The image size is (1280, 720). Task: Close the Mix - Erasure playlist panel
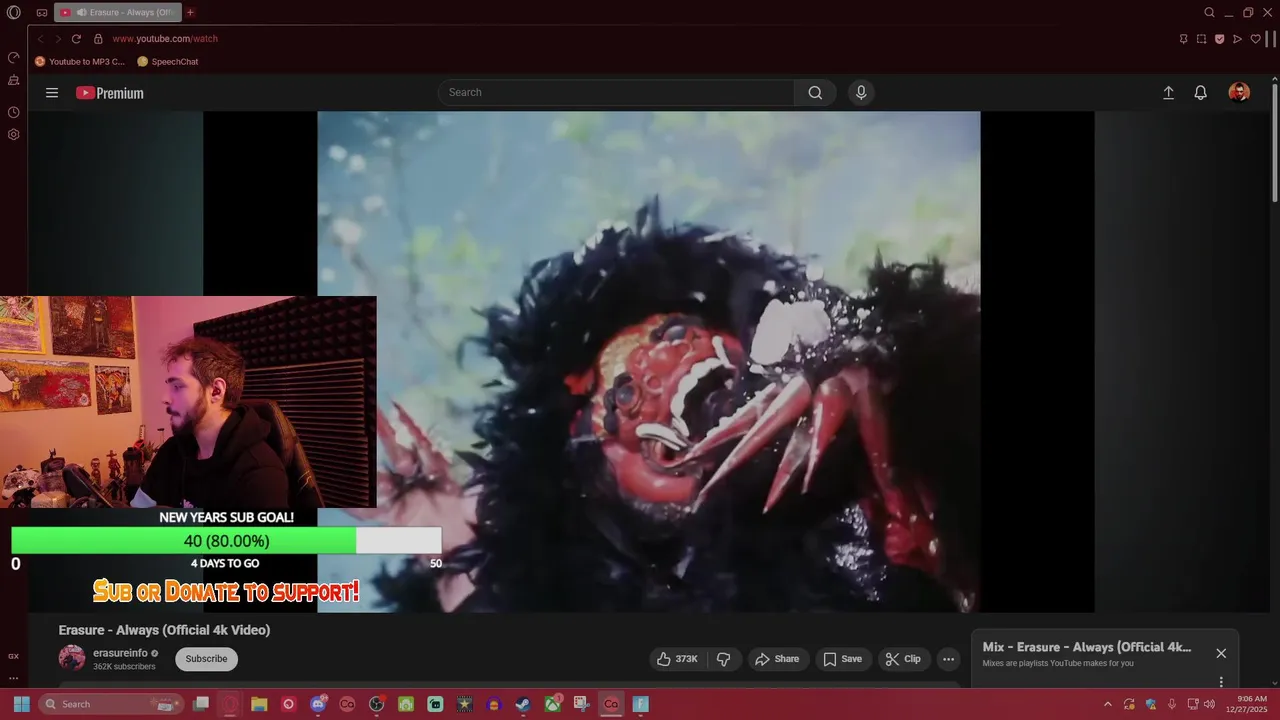click(x=1221, y=653)
